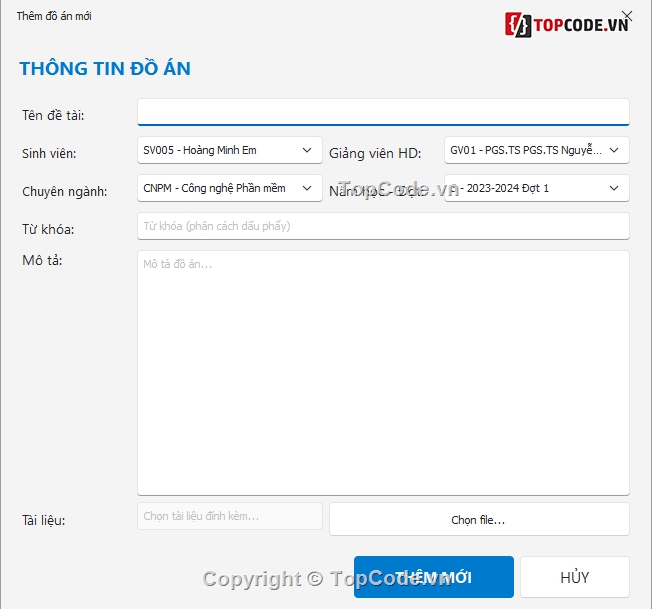Open the 2023-2024 Đợt 1 dropdown
This screenshot has height=609, width=652.
[536, 188]
